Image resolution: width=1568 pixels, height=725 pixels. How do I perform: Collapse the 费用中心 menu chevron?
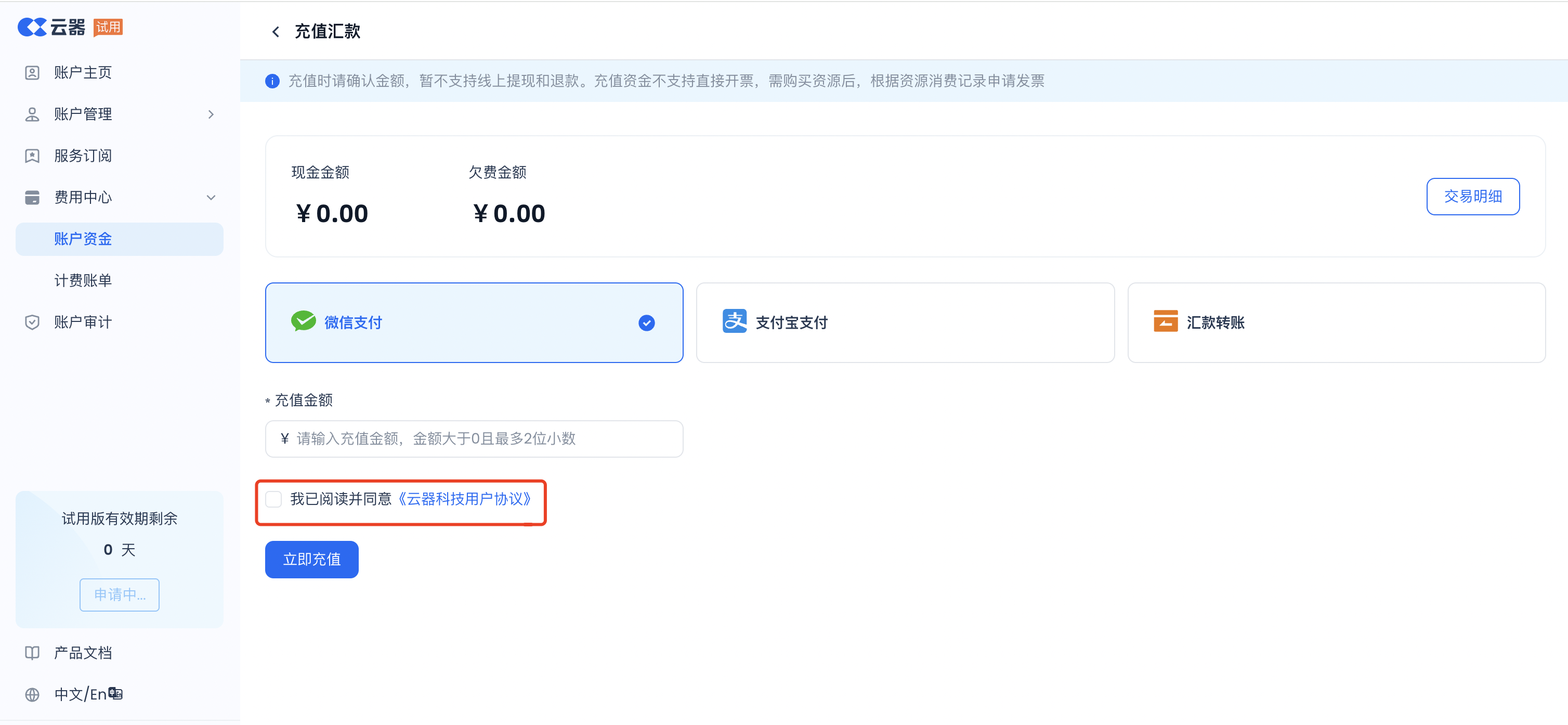[x=211, y=197]
